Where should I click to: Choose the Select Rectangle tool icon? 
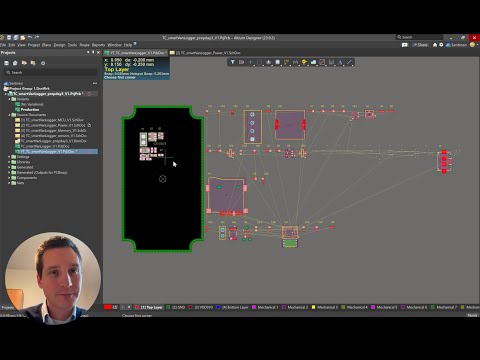click(x=259, y=62)
